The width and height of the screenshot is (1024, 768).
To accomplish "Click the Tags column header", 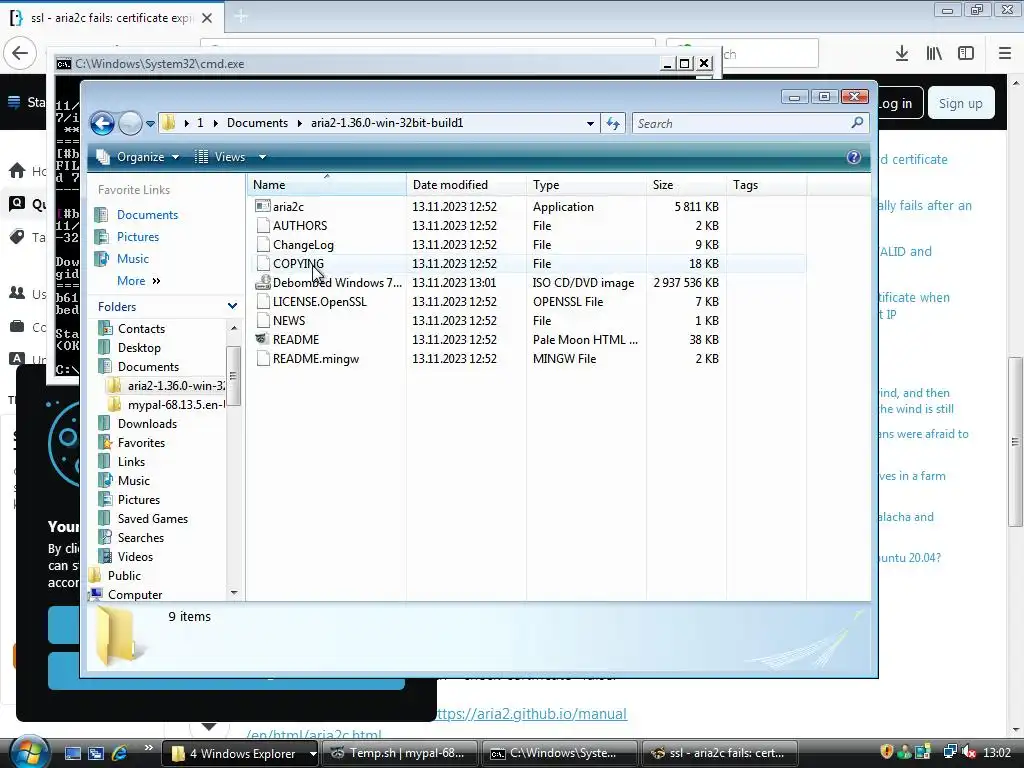I will (x=766, y=185).
